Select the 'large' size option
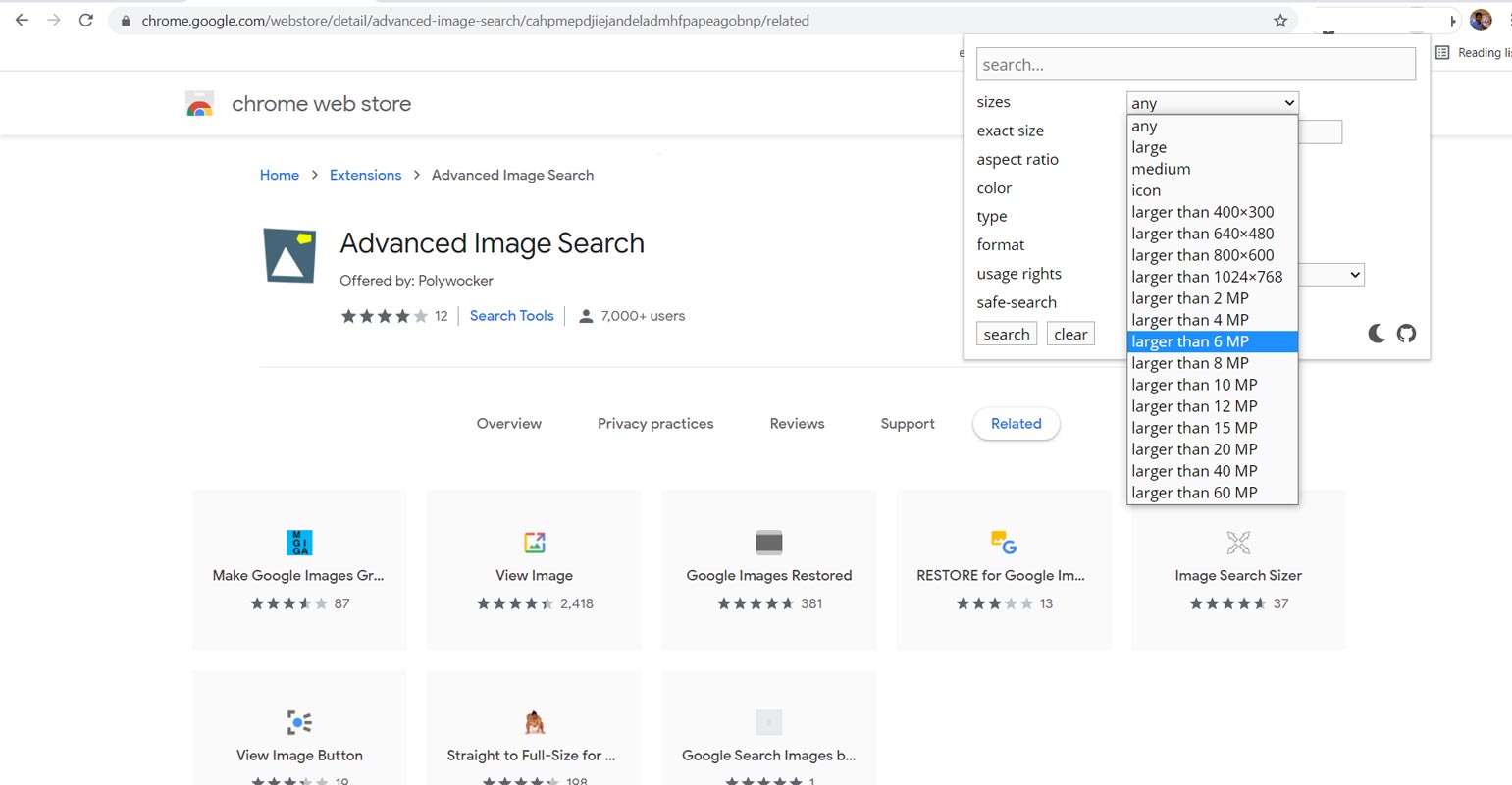Viewport: 1512px width, 785px height. click(x=1213, y=147)
